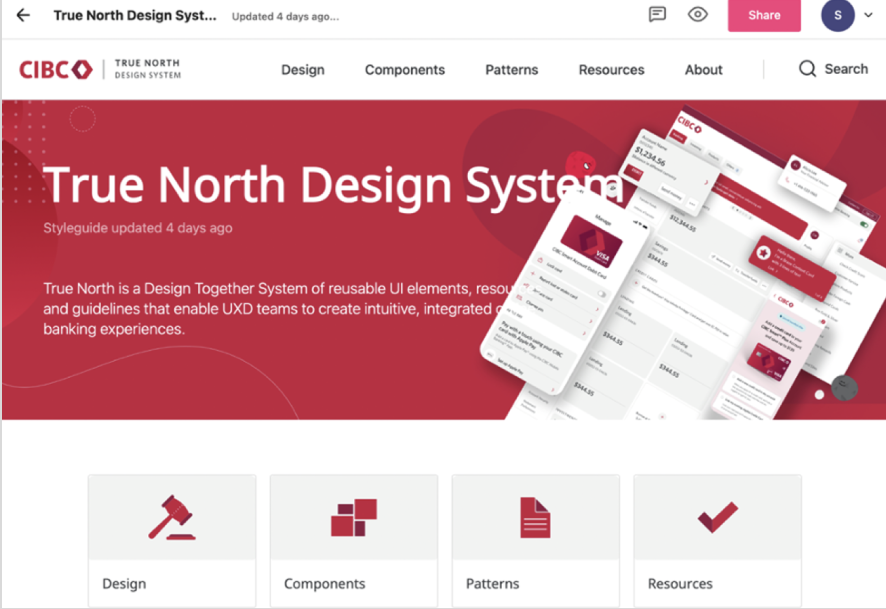
Task: Click the Search magnifier icon
Action: pyautogui.click(x=807, y=69)
